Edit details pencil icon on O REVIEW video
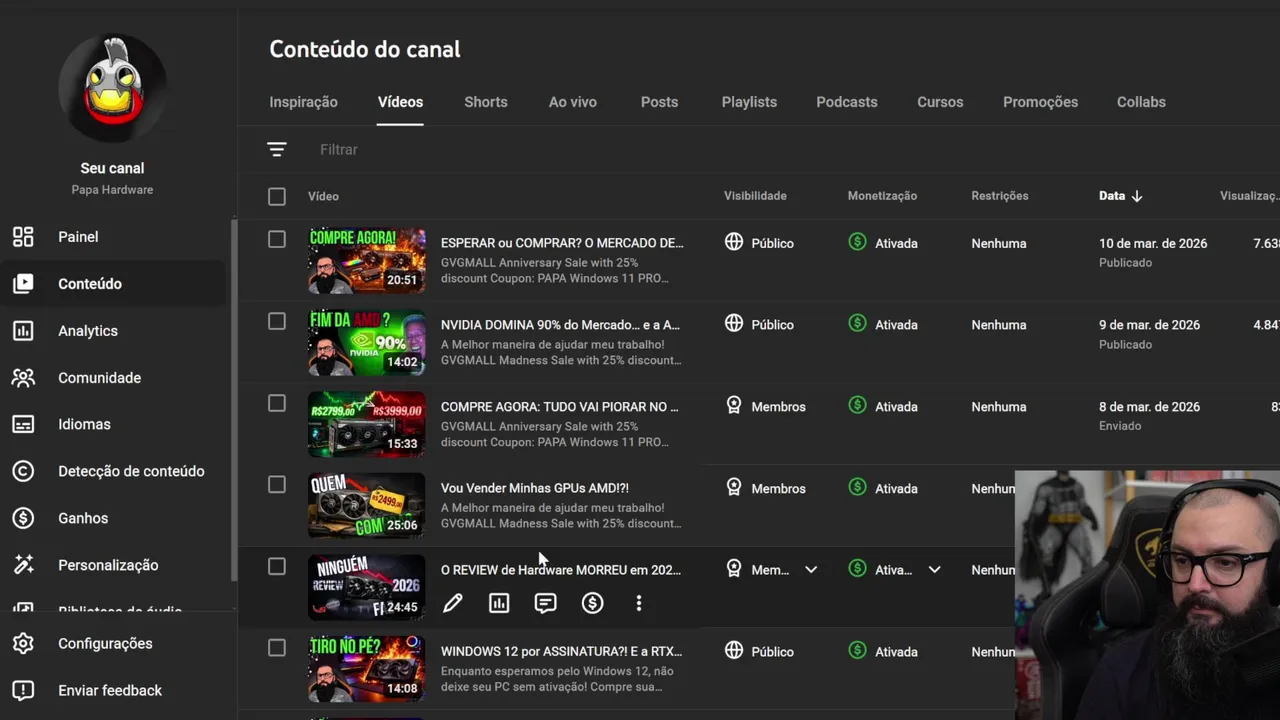Screen dimensions: 1280x720 pyautogui.click(x=453, y=603)
